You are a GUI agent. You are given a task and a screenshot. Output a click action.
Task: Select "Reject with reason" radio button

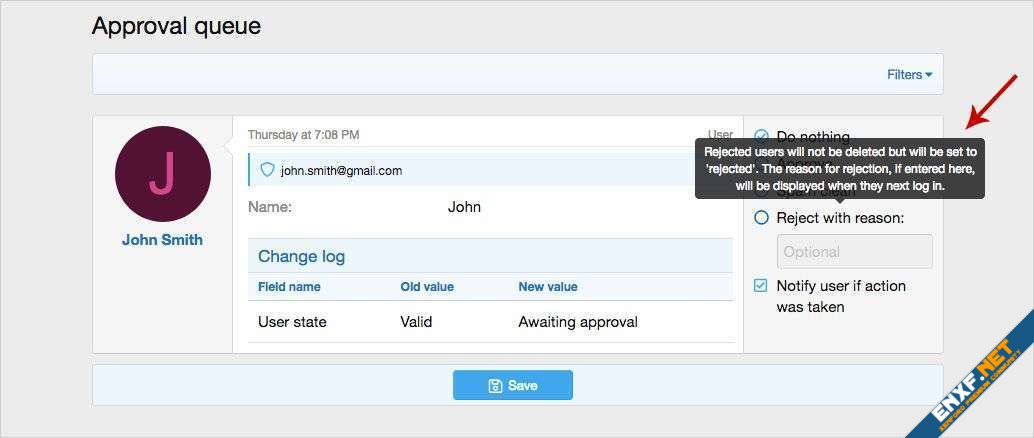coord(761,217)
